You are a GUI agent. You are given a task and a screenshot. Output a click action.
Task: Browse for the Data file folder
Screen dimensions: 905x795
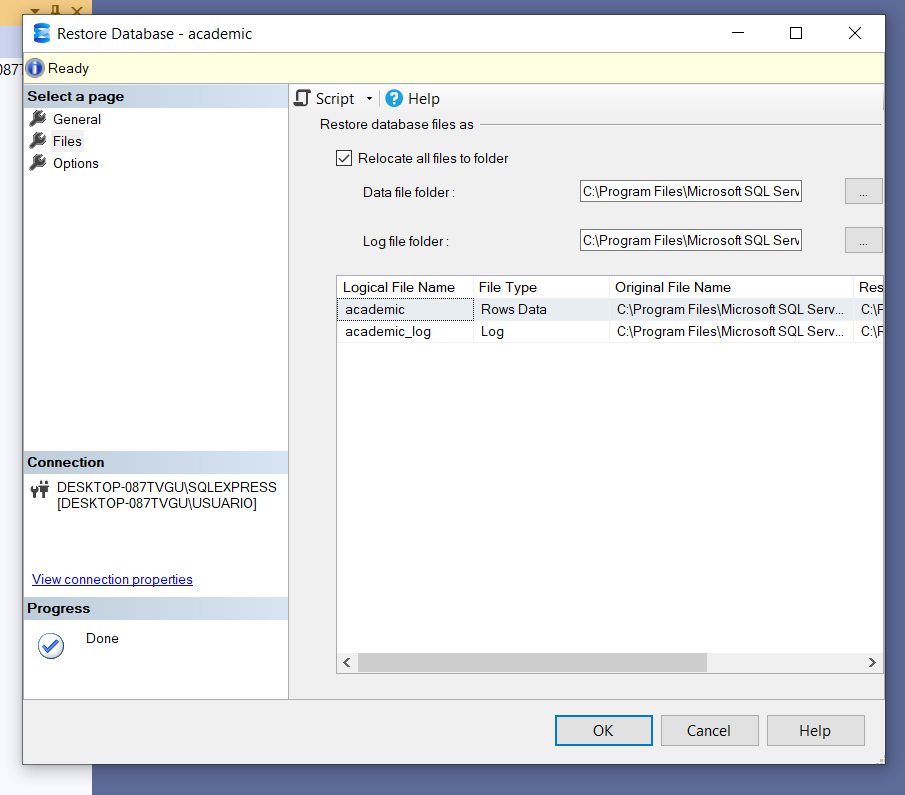tap(863, 191)
